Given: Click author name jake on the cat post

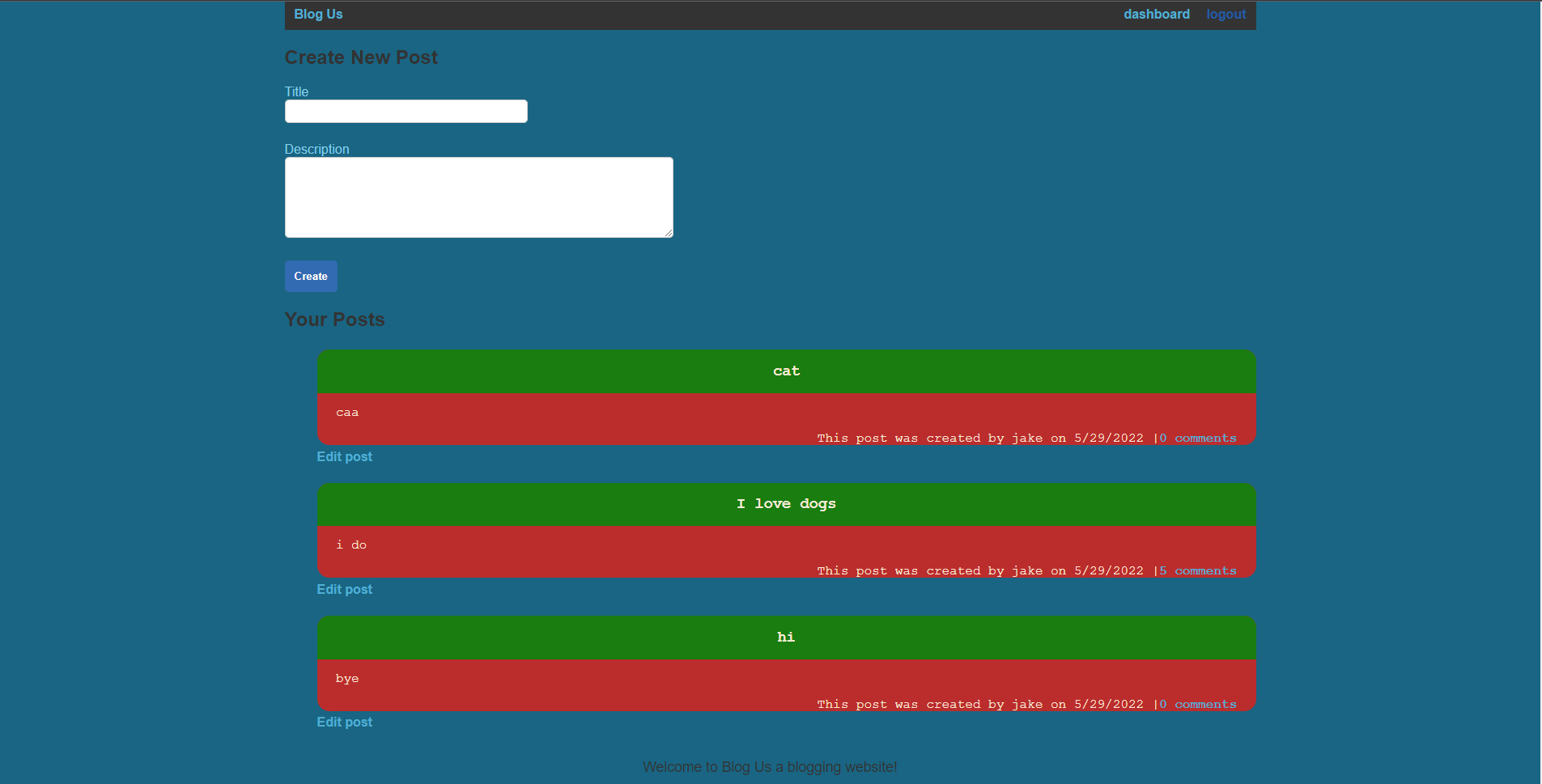Looking at the screenshot, I should pos(1026,437).
